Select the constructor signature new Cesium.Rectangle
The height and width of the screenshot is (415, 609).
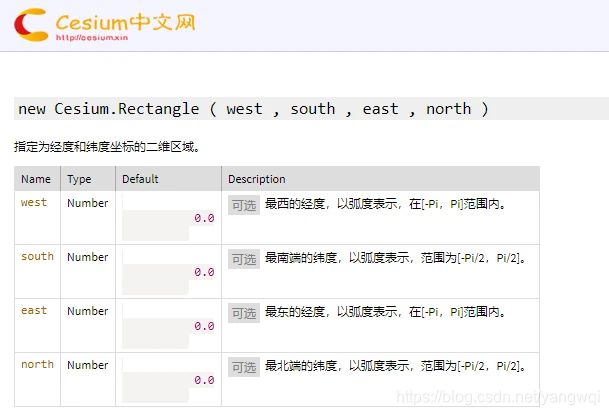coord(253,109)
